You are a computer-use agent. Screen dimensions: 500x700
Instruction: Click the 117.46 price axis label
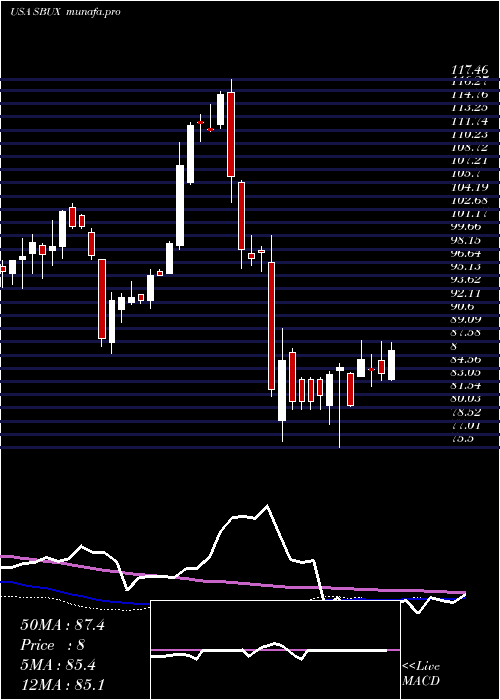point(470,70)
